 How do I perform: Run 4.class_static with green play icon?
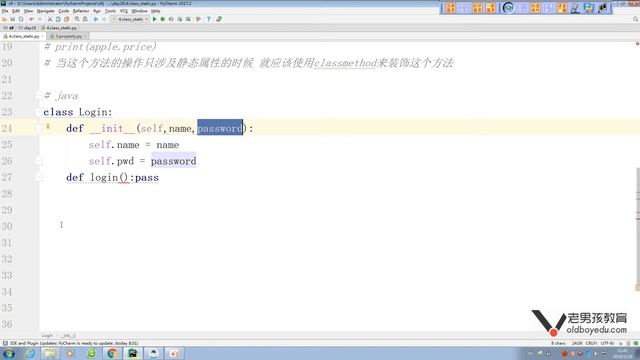coord(155,19)
